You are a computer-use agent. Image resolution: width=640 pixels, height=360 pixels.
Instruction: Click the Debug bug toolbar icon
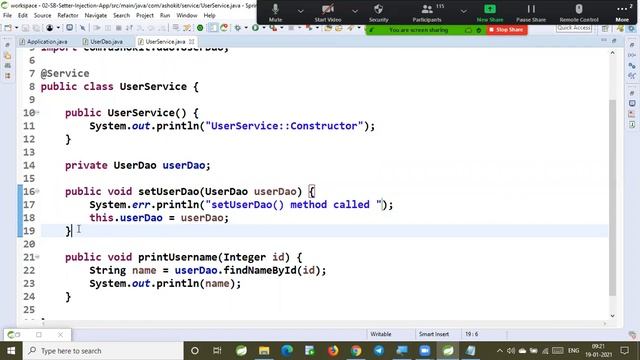[238, 28]
